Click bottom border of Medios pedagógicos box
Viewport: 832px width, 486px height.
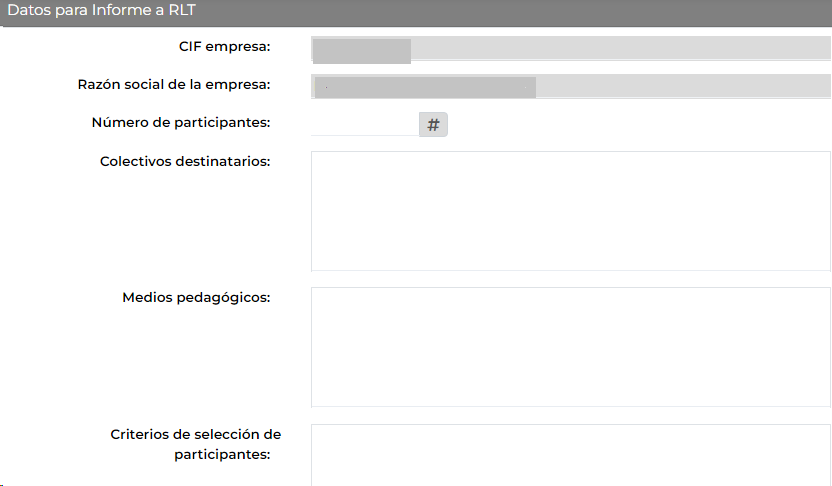click(x=570, y=407)
